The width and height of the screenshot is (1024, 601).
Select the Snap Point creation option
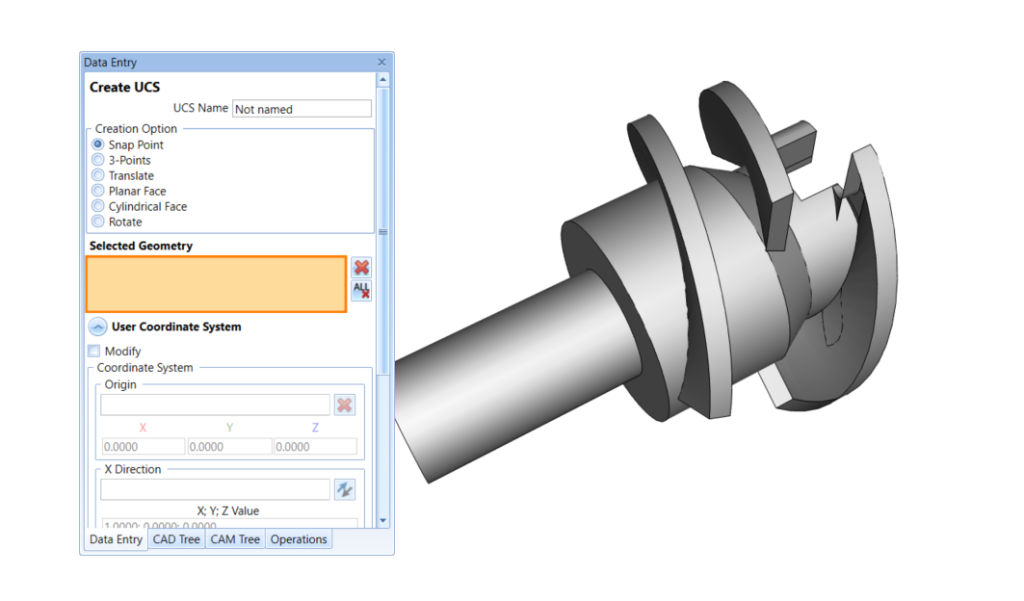97,144
